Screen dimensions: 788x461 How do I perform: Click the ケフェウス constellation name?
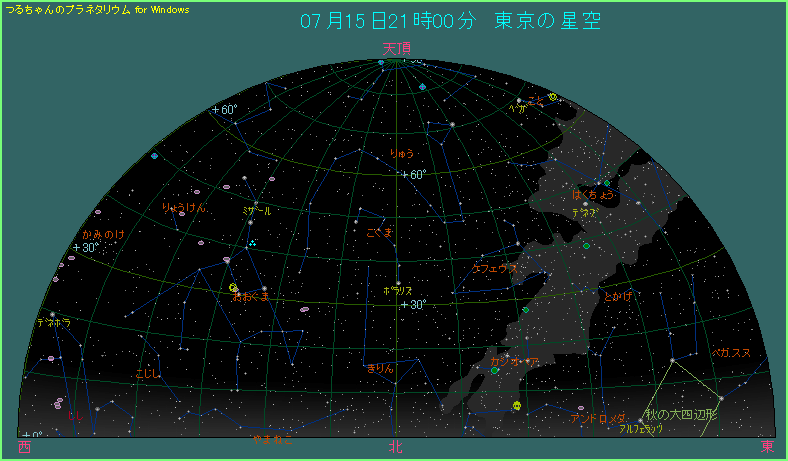point(495,269)
